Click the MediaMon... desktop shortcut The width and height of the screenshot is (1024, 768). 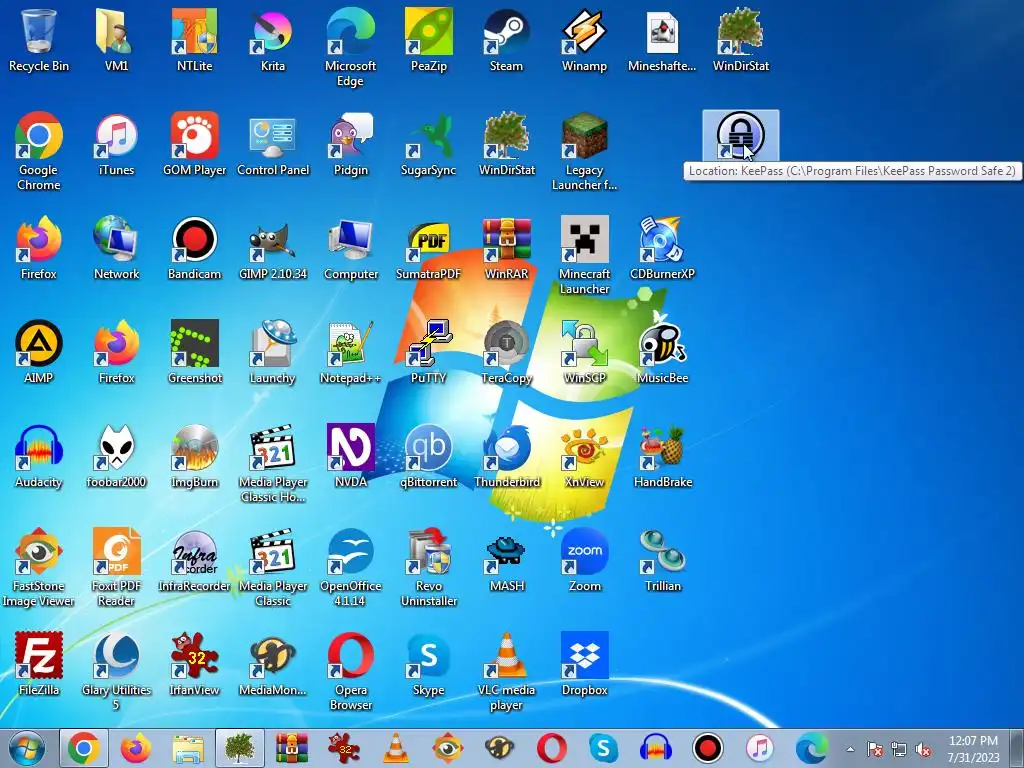272,664
